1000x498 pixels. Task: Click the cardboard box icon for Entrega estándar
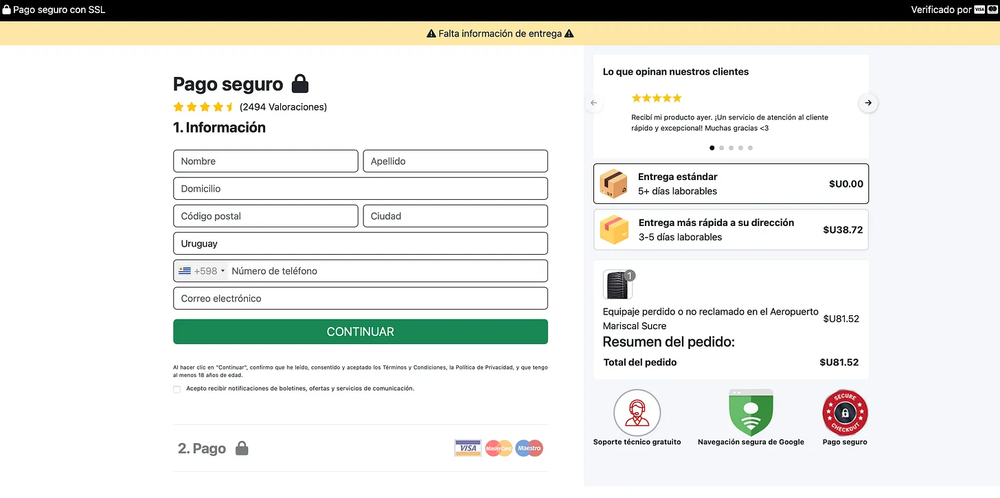(x=614, y=184)
